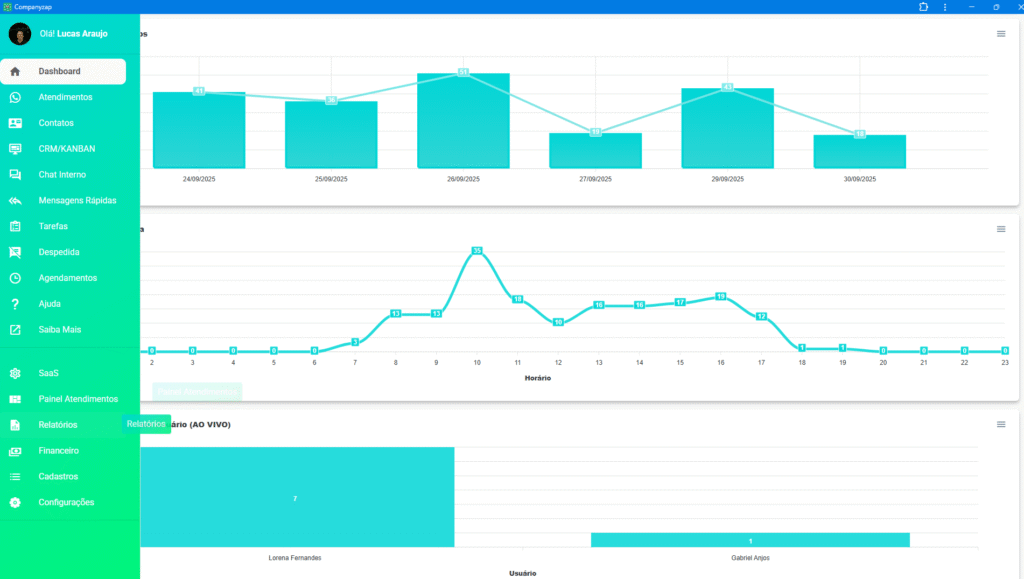Click the Contatos contact card icon
Viewport: 1024px width, 579px height.
(x=15, y=123)
